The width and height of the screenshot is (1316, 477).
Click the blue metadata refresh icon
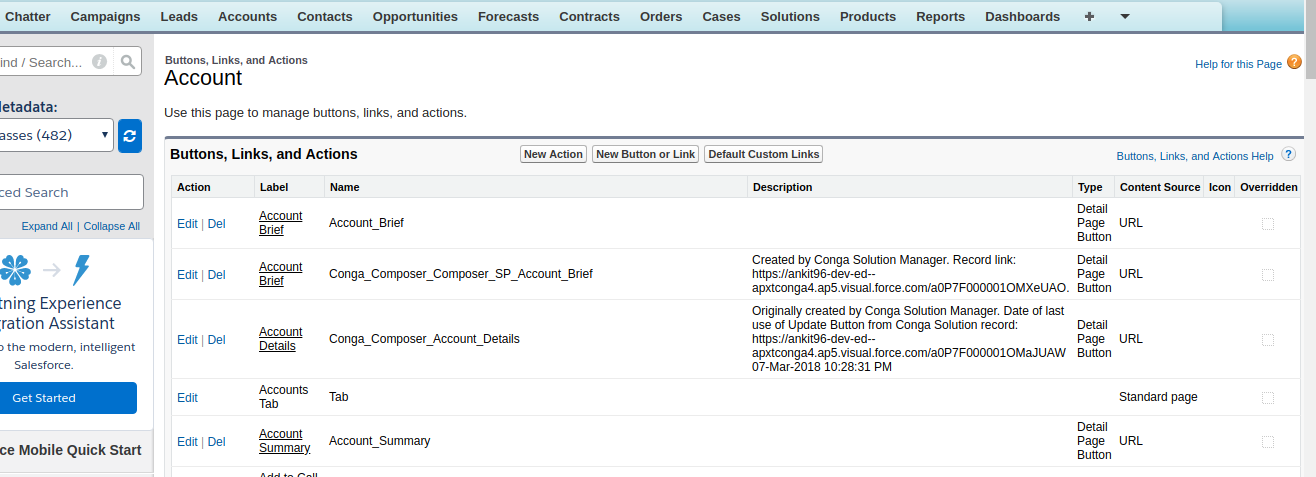(x=130, y=136)
